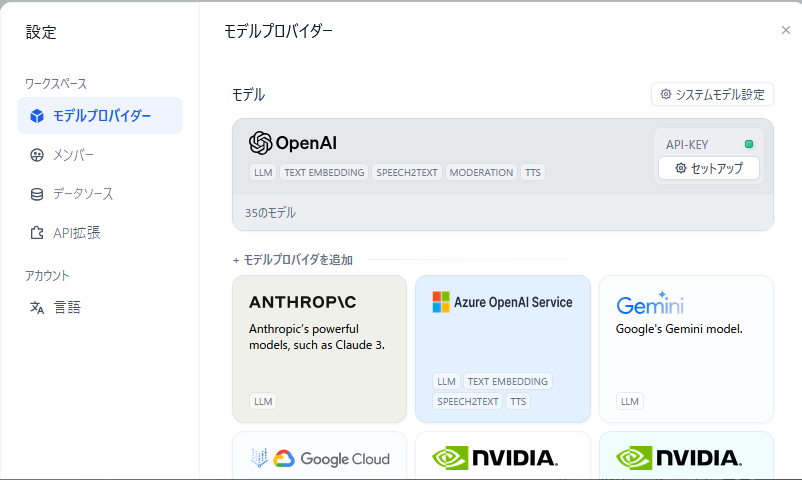Close the settings dialog with X
The width and height of the screenshot is (802, 480).
[786, 30]
